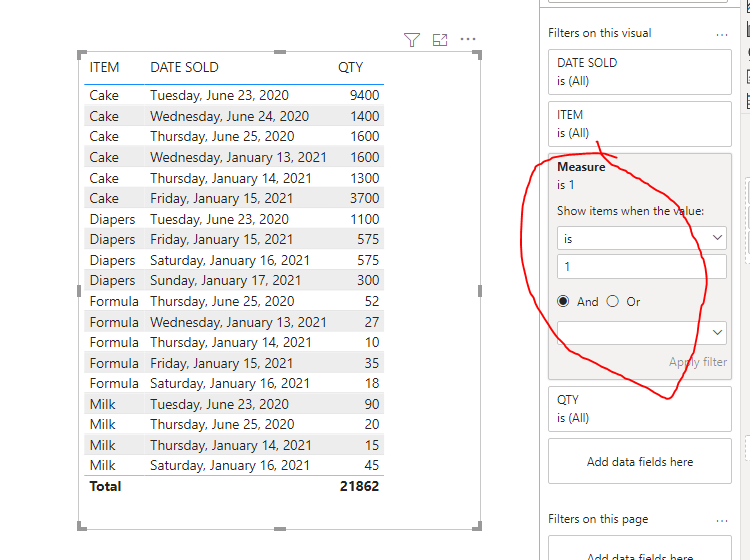
Task: Click the quantity 1300 cell
Action: 364,178
